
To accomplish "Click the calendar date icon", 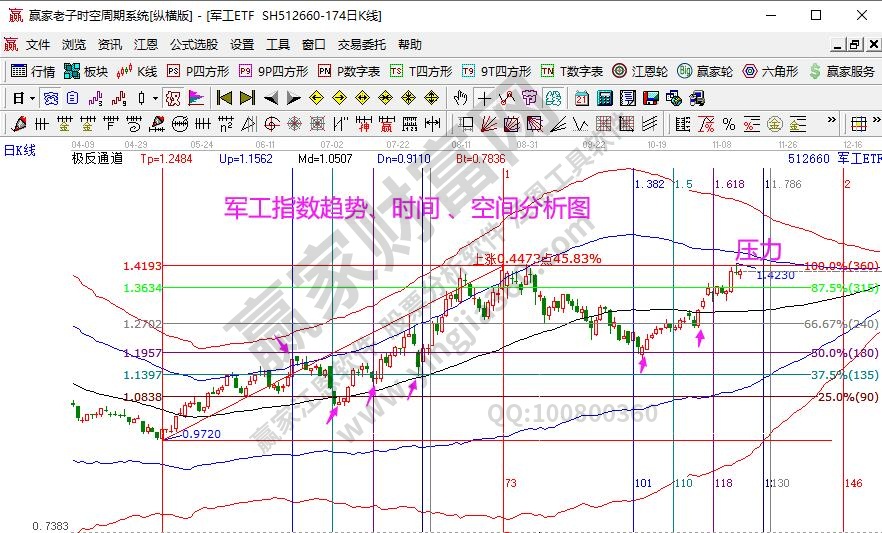I will point(582,98).
